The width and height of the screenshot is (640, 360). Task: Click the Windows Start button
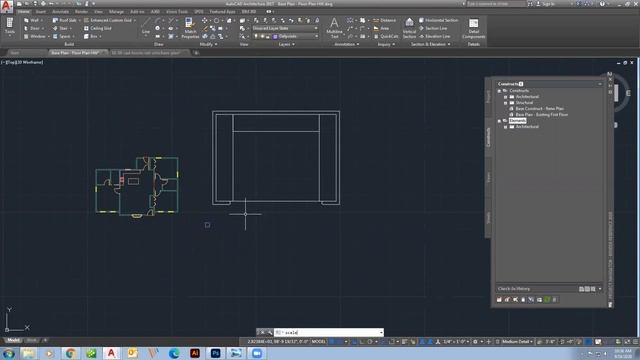[8, 353]
